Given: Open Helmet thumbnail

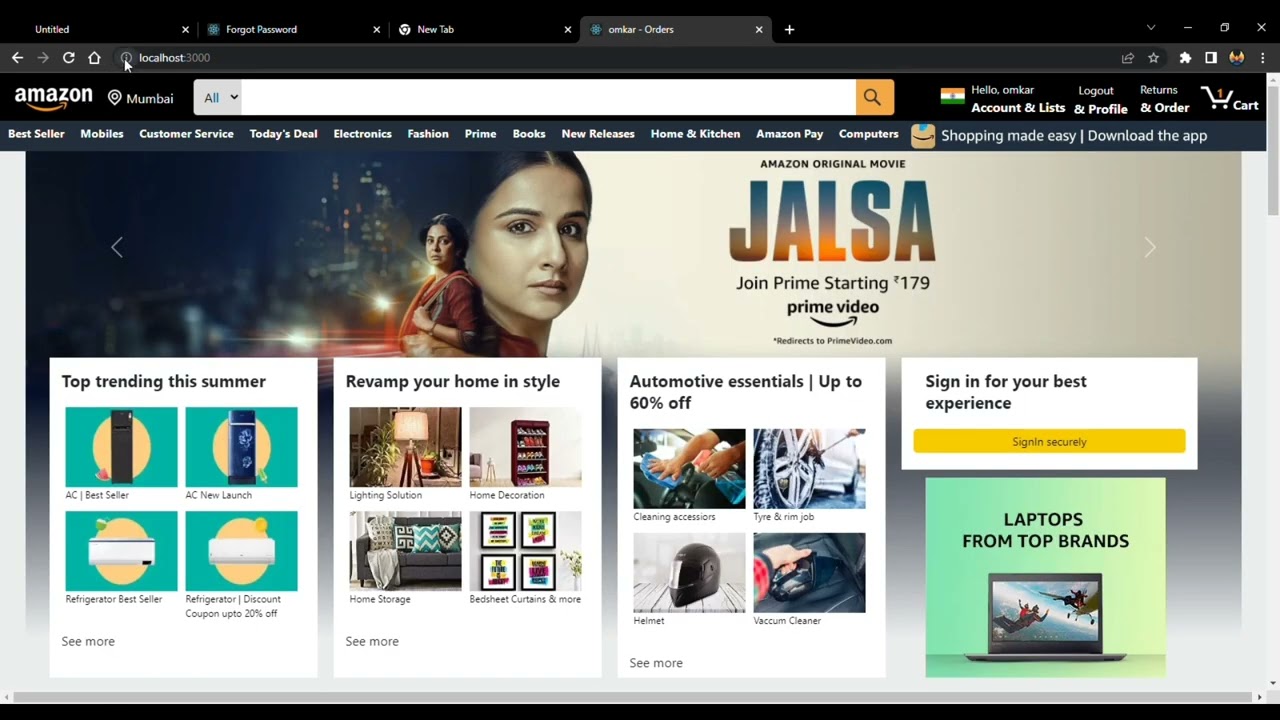Looking at the screenshot, I should point(689,573).
